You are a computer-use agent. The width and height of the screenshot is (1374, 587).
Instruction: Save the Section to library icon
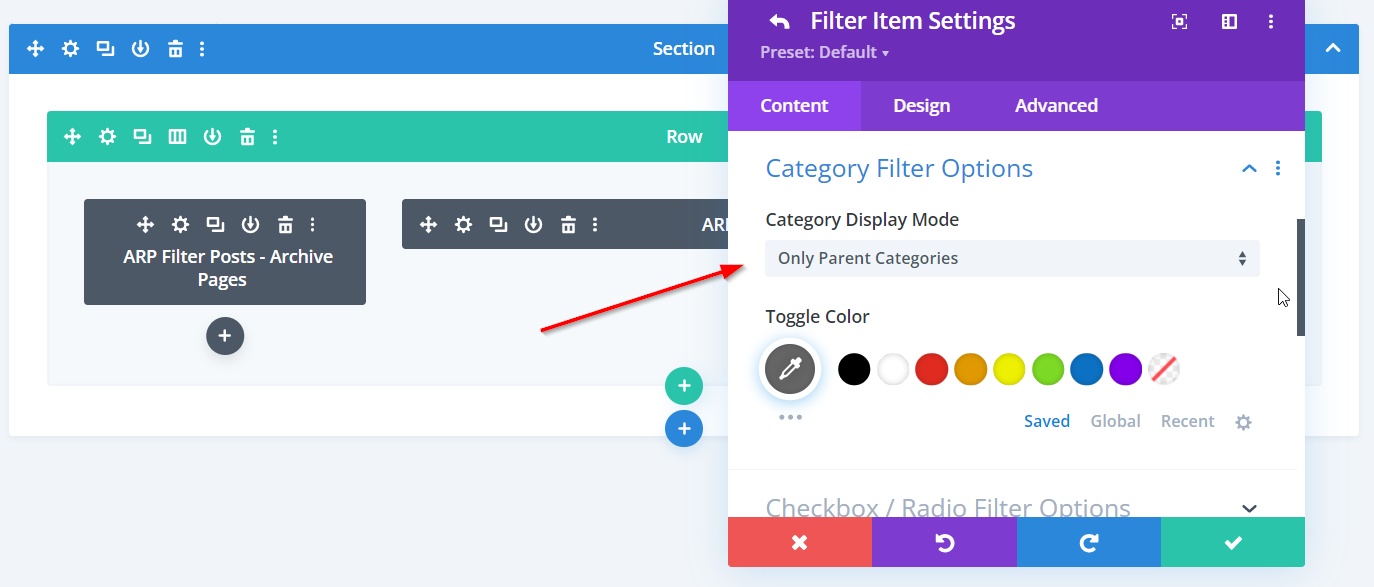140,49
